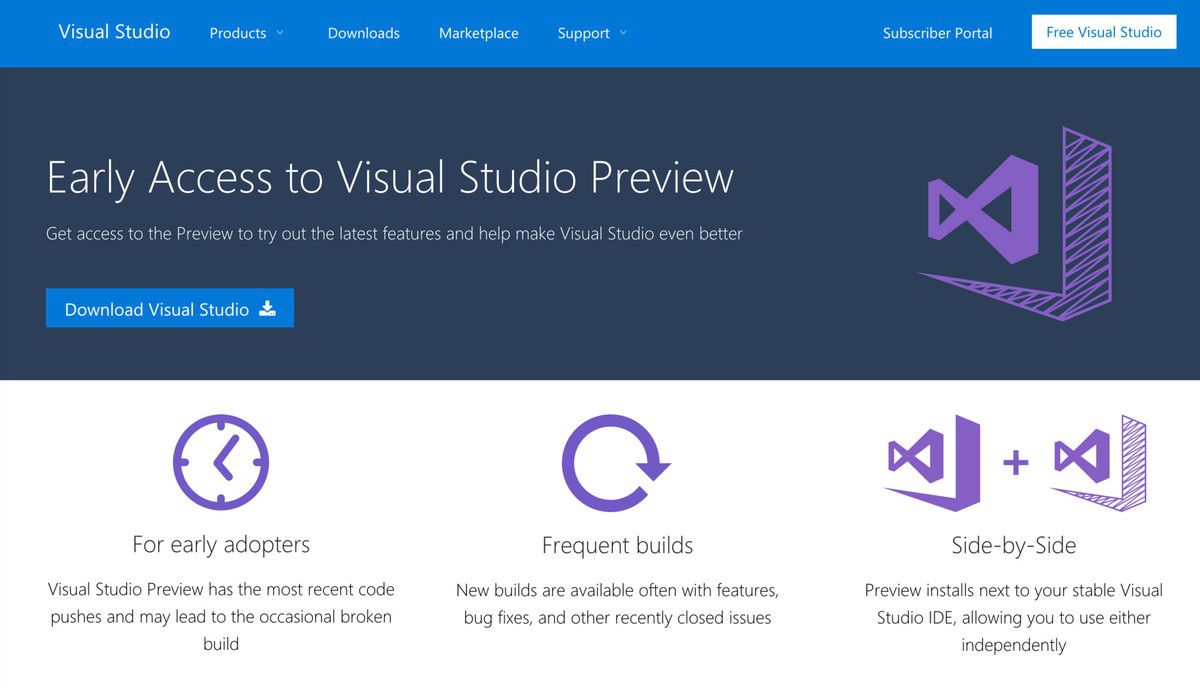Open the Products menu
The height and width of the screenshot is (688, 1200).
click(x=238, y=33)
